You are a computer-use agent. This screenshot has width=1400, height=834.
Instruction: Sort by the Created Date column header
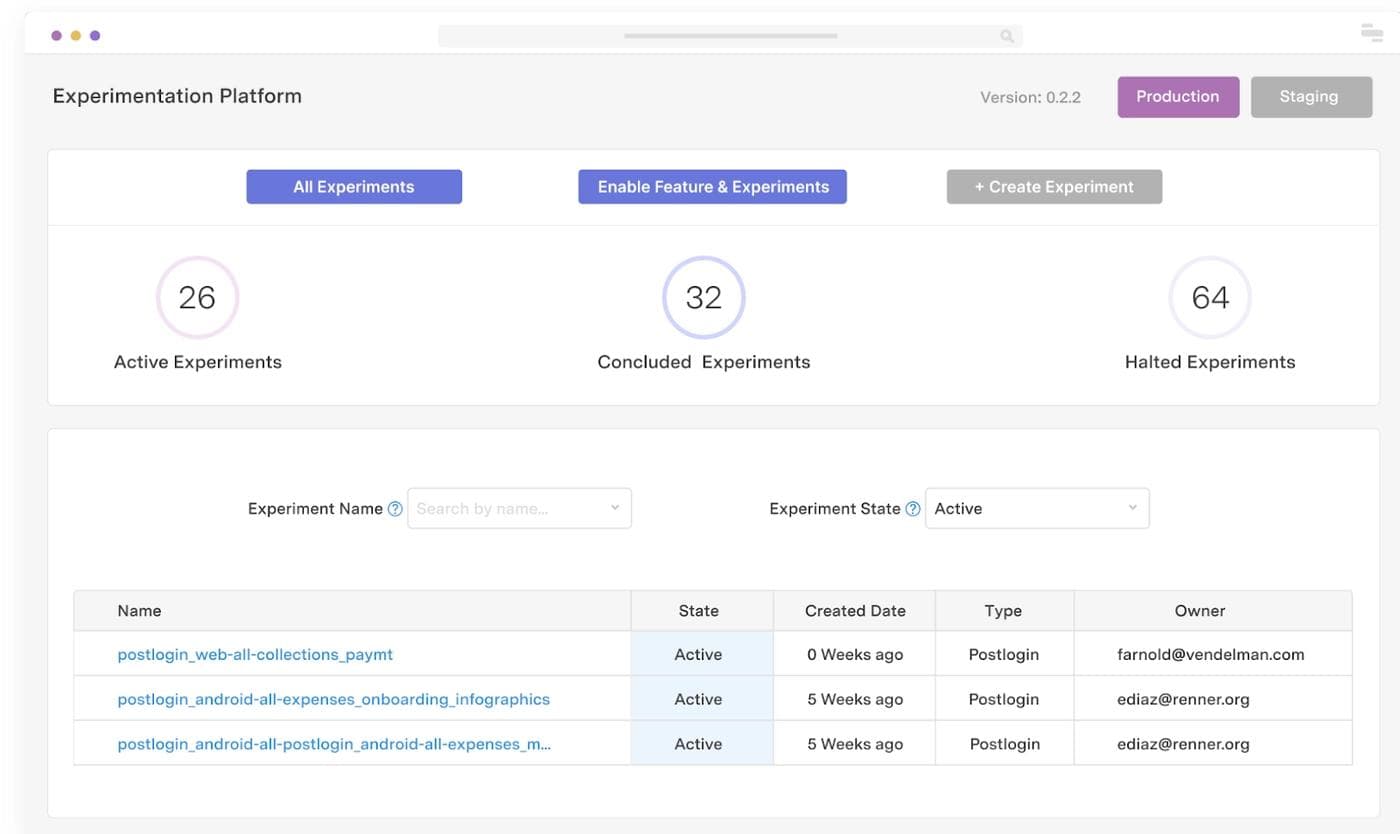[x=854, y=611]
